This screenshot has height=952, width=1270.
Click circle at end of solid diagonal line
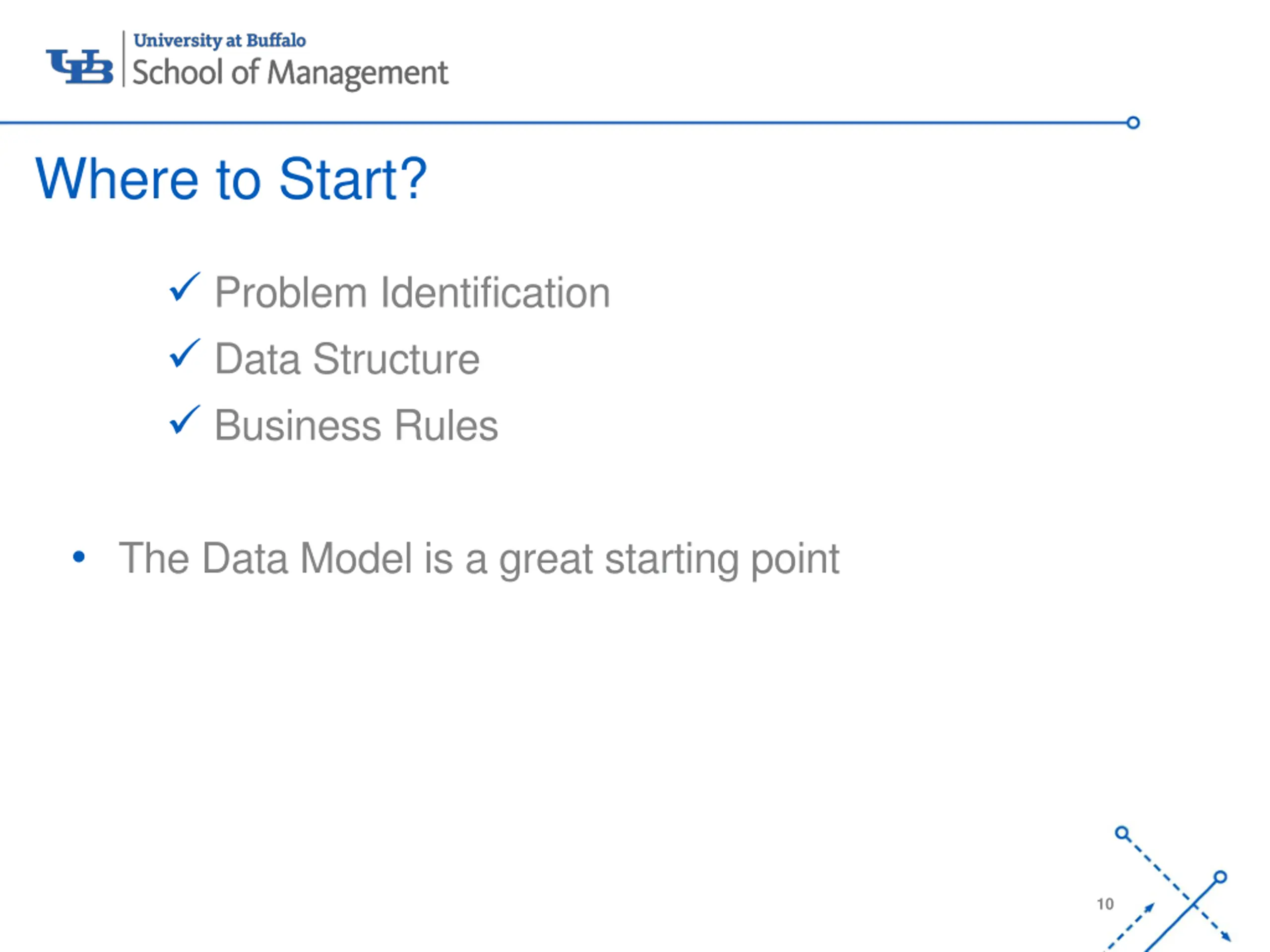pos(1220,877)
